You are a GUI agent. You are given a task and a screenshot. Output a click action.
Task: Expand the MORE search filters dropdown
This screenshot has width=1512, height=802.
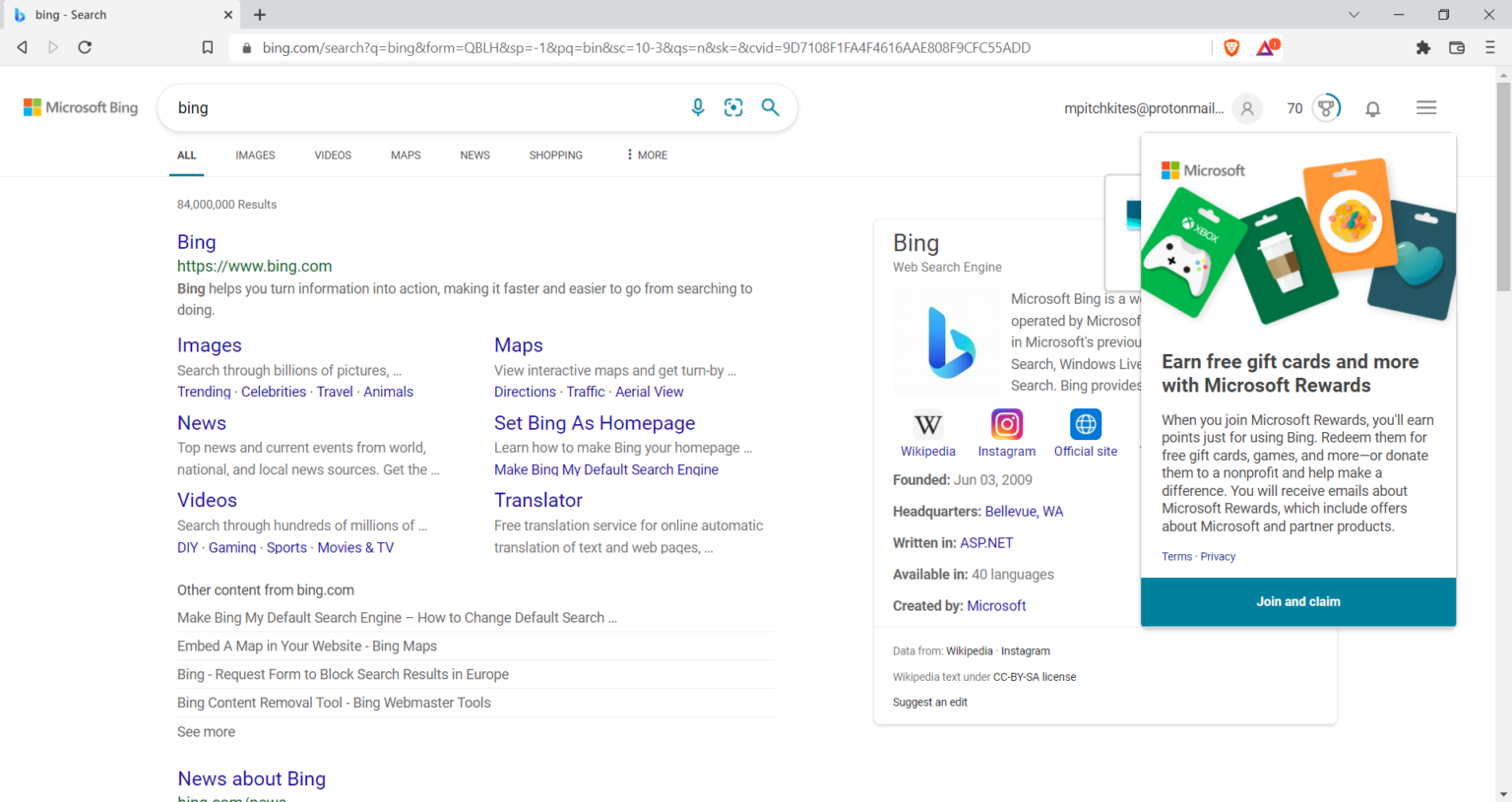645,154
